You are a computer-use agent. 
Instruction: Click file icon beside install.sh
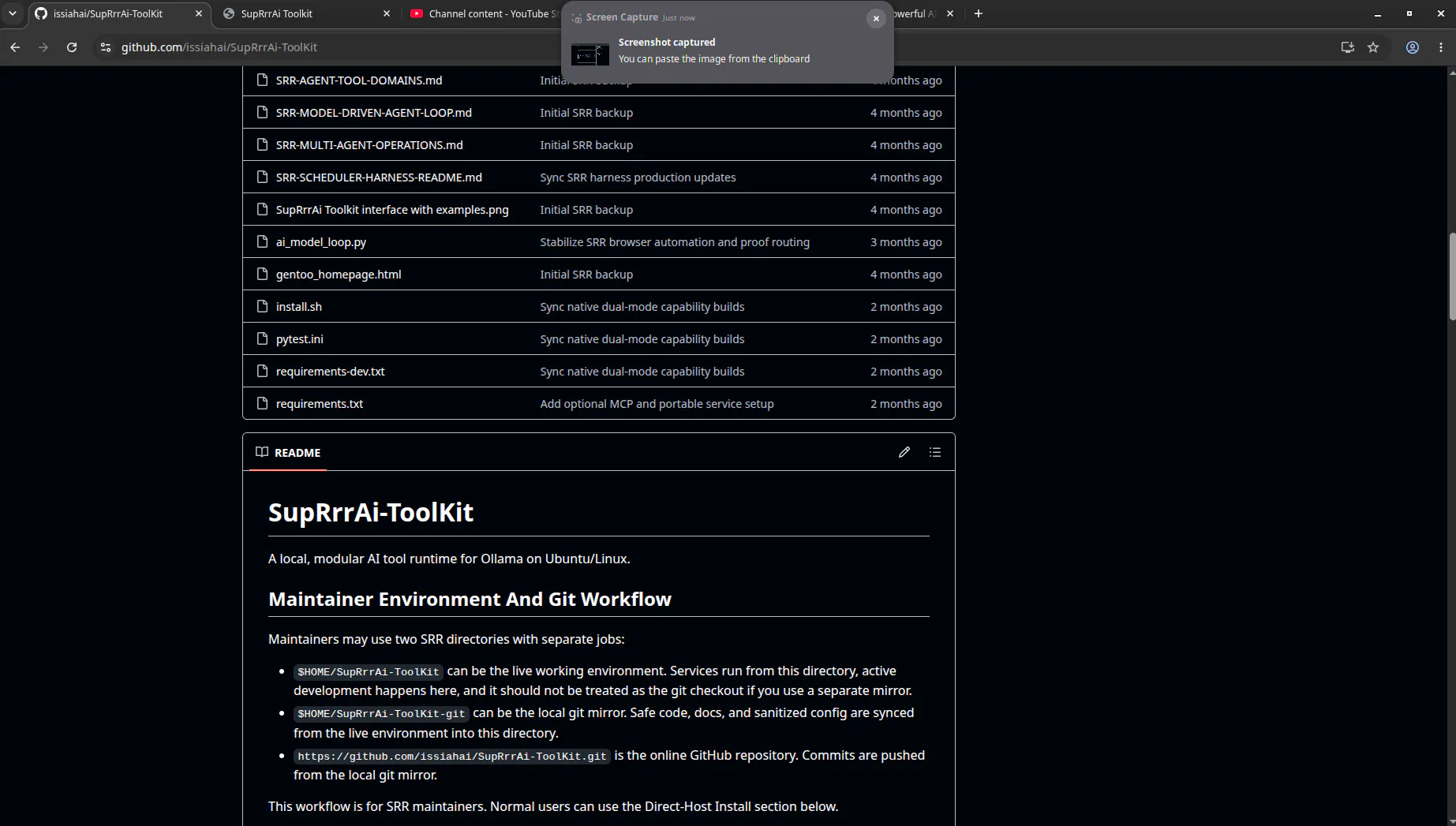[263, 306]
